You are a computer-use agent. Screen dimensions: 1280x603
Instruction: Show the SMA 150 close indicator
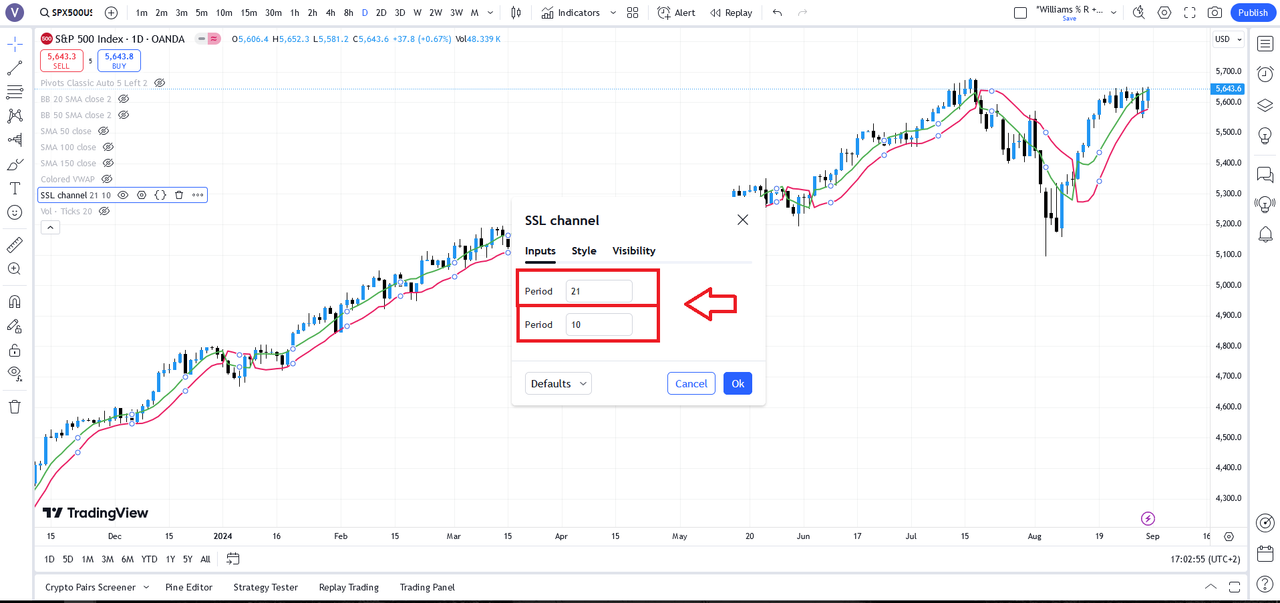pyautogui.click(x=108, y=163)
